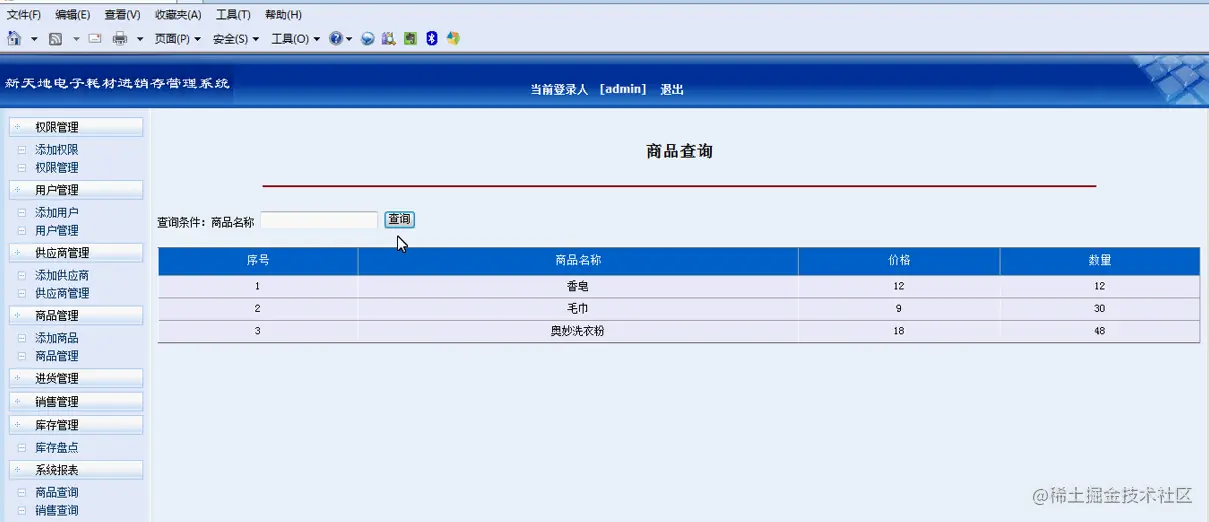Screen dimensions: 1209x522
Task: Open the 库存盘点 sidebar link
Action: click(x=57, y=448)
